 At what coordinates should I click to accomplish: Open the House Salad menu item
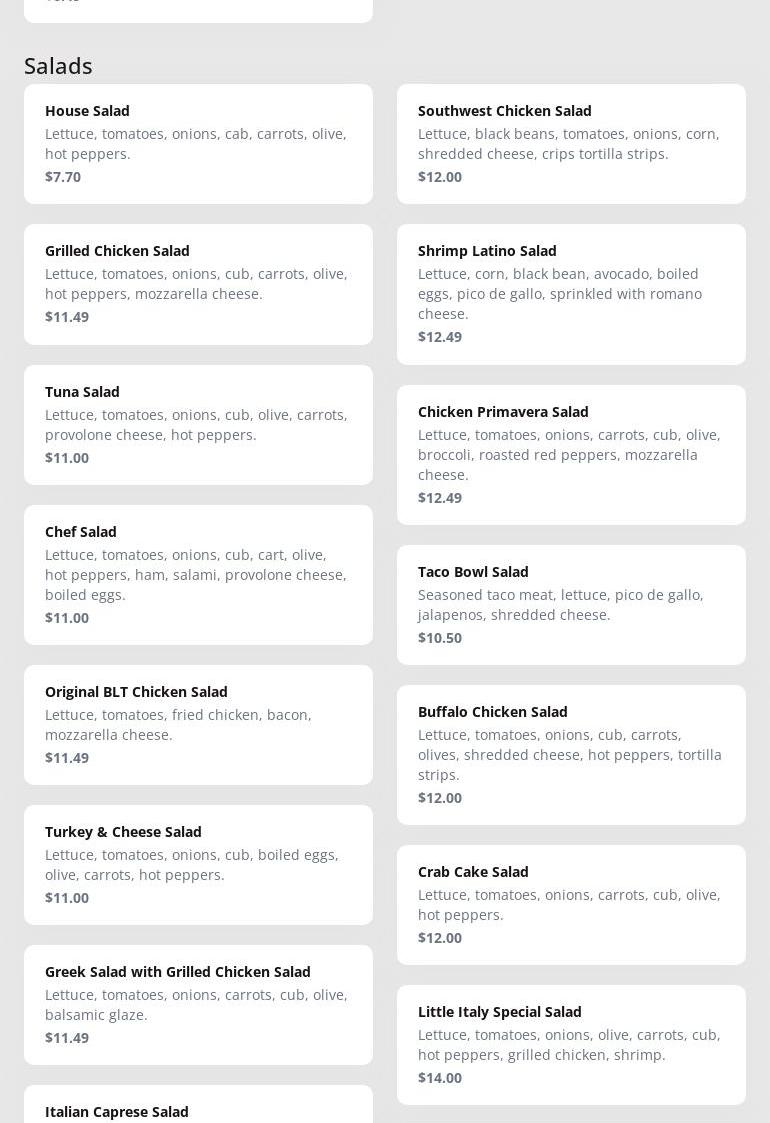click(x=198, y=143)
